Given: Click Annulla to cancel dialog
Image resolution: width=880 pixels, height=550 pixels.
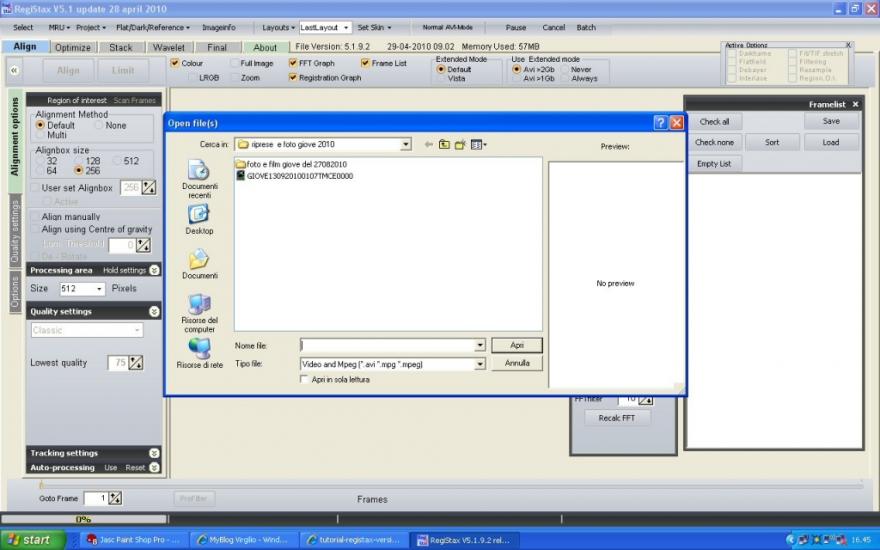Looking at the screenshot, I should 517,363.
